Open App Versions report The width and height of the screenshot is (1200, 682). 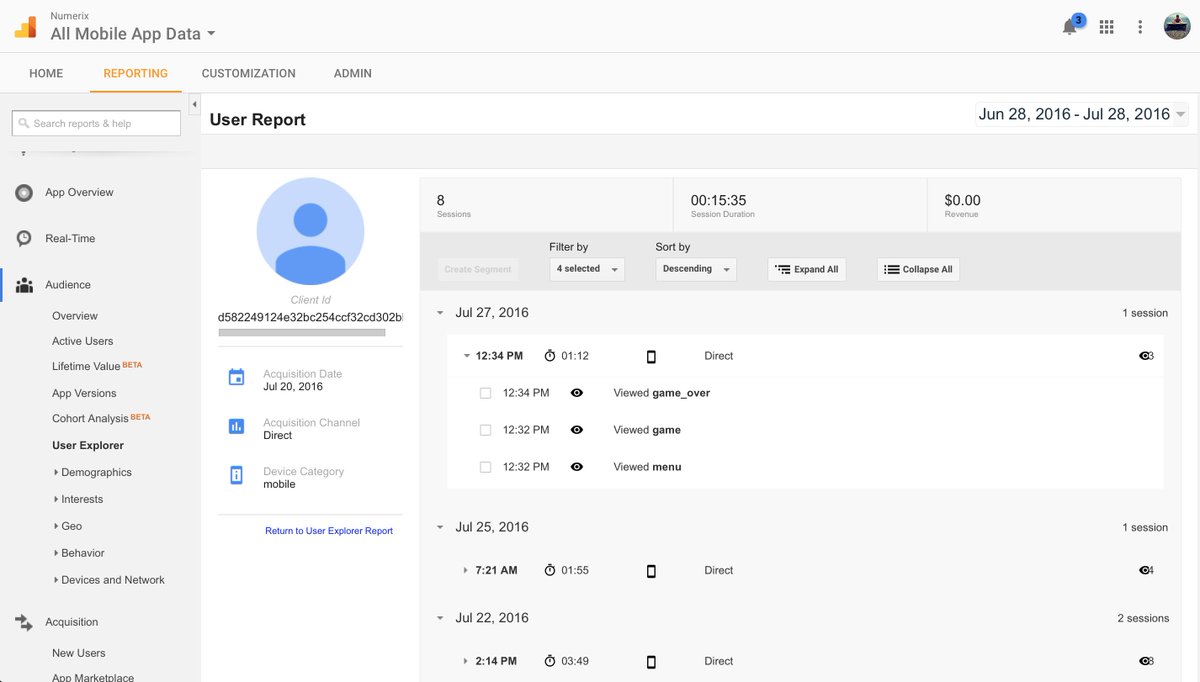(x=84, y=393)
